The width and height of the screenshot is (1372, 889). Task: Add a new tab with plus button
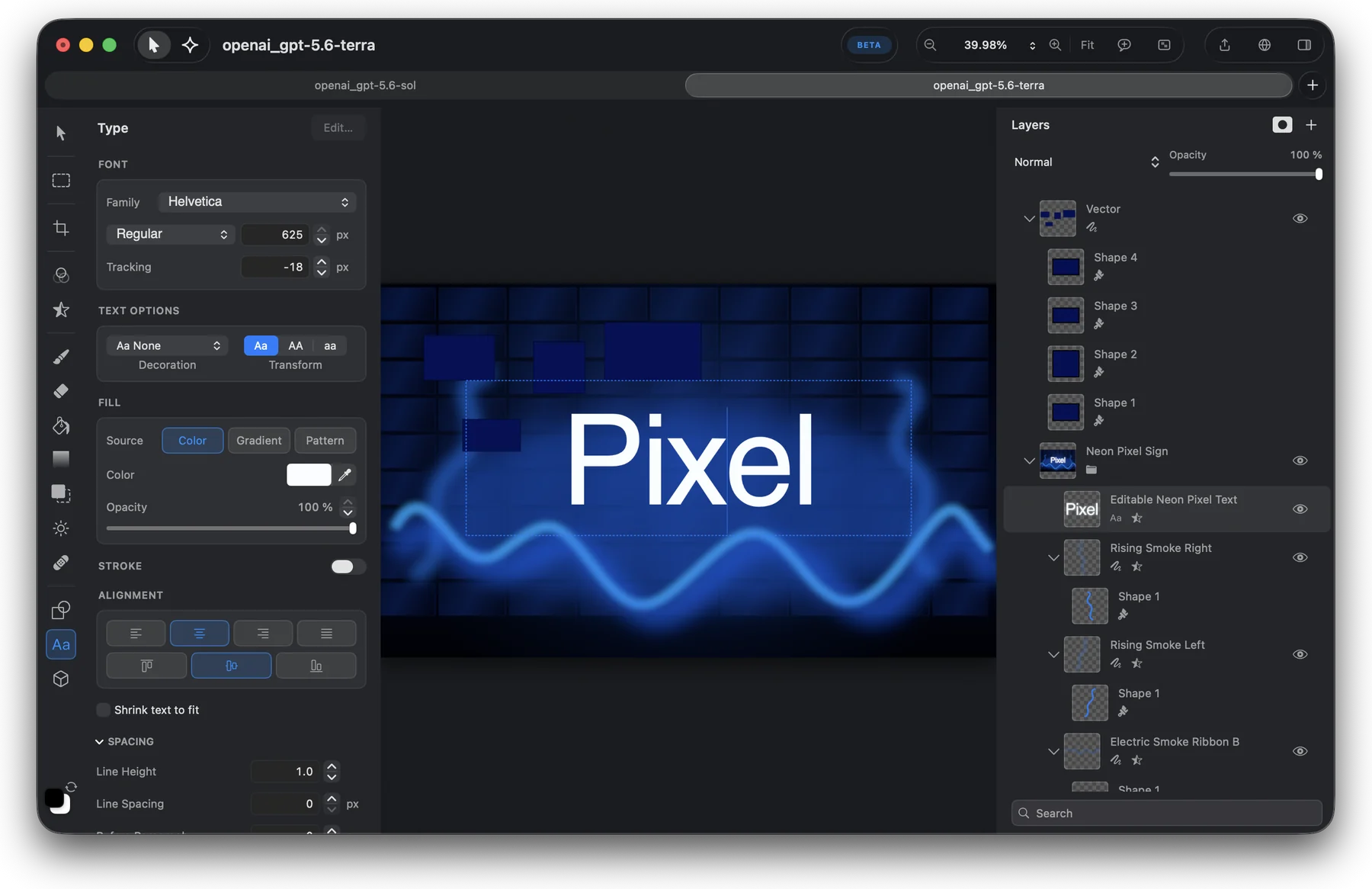pos(1313,85)
